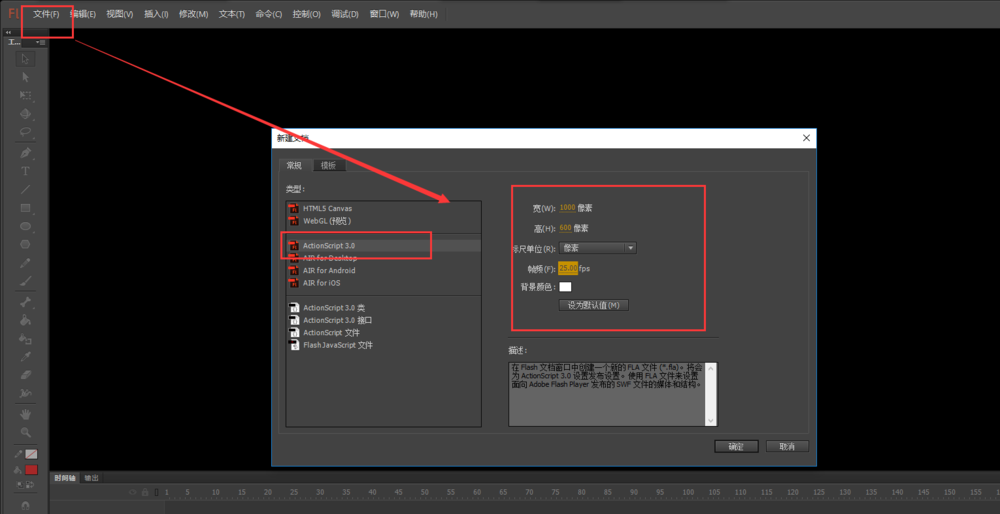Switch to the 输出 panel tab

point(92,478)
